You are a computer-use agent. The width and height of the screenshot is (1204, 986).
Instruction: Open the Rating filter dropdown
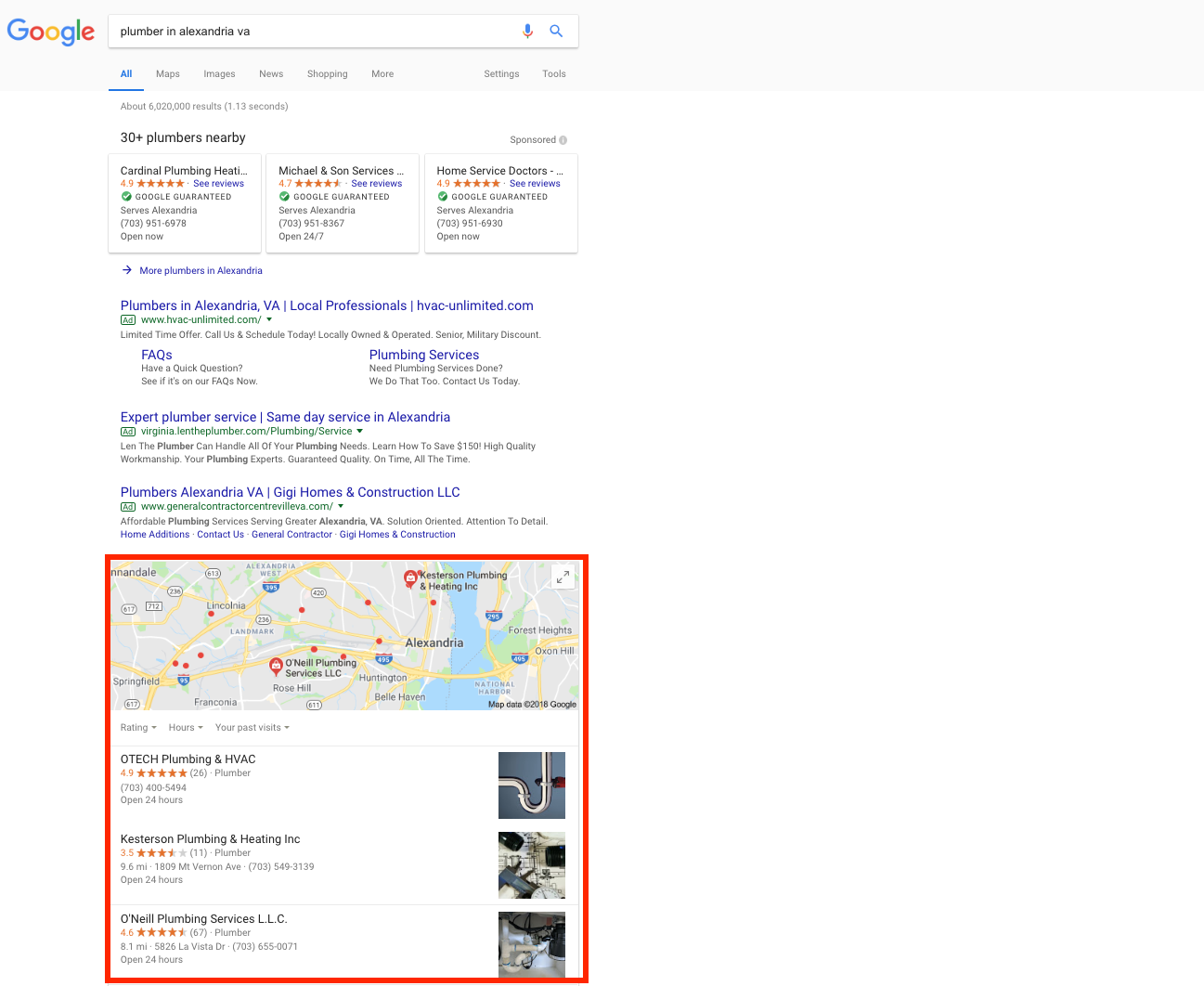138,728
